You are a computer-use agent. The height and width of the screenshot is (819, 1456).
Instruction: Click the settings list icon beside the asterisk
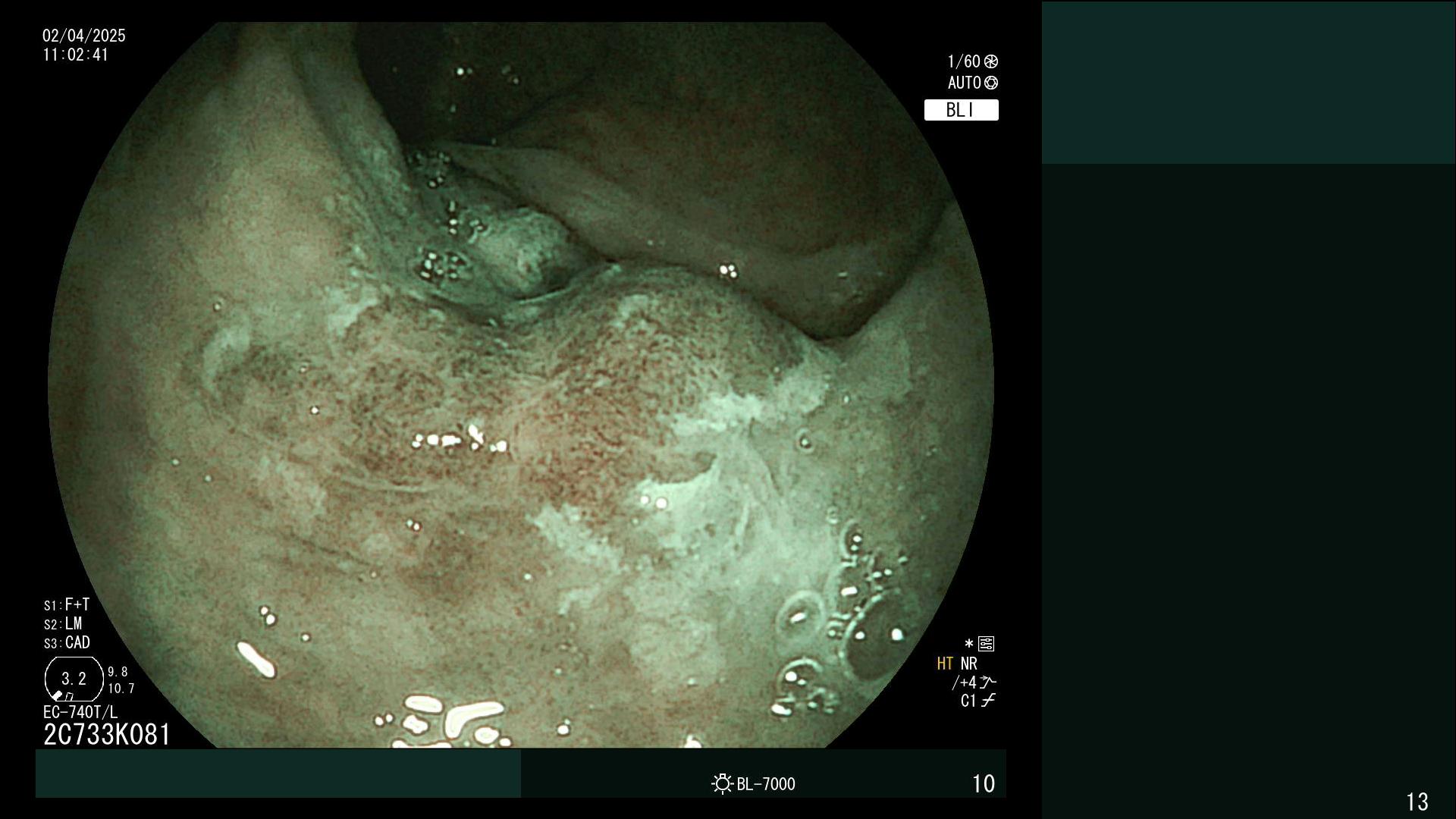point(986,644)
